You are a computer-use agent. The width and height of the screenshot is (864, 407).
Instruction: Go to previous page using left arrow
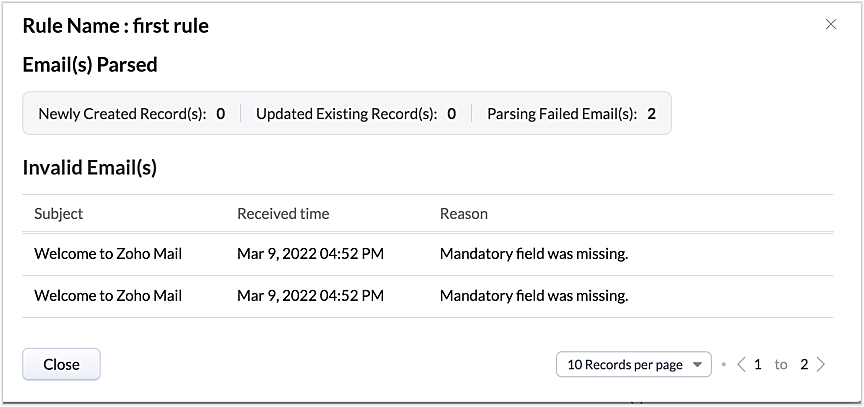(x=741, y=364)
